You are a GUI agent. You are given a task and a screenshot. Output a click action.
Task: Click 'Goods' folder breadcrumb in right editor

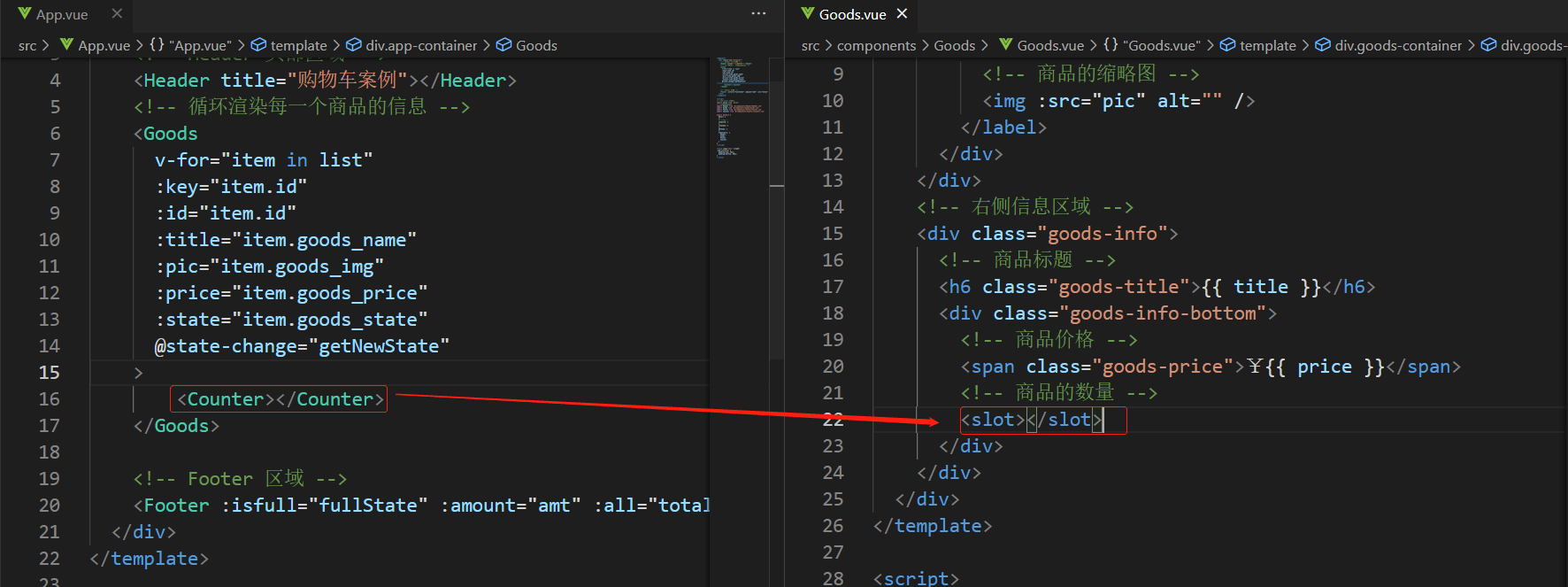pyautogui.click(x=955, y=45)
